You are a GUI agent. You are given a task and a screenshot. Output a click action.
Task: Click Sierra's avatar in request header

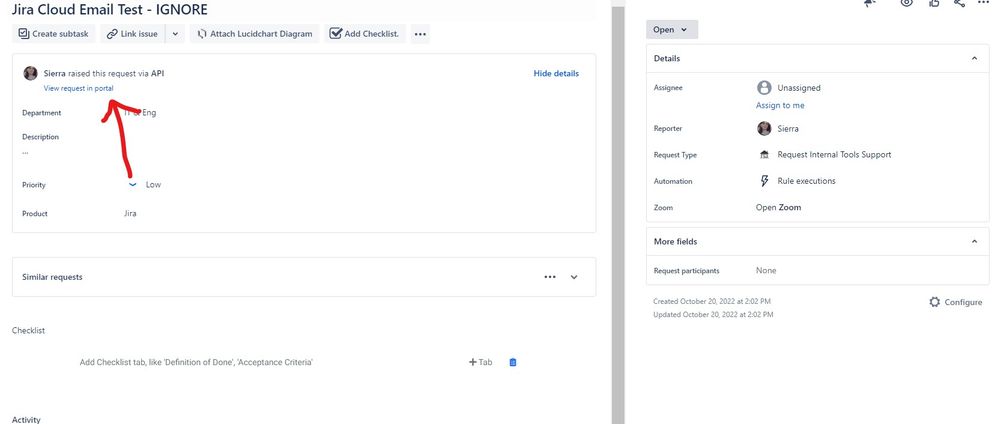(x=31, y=73)
